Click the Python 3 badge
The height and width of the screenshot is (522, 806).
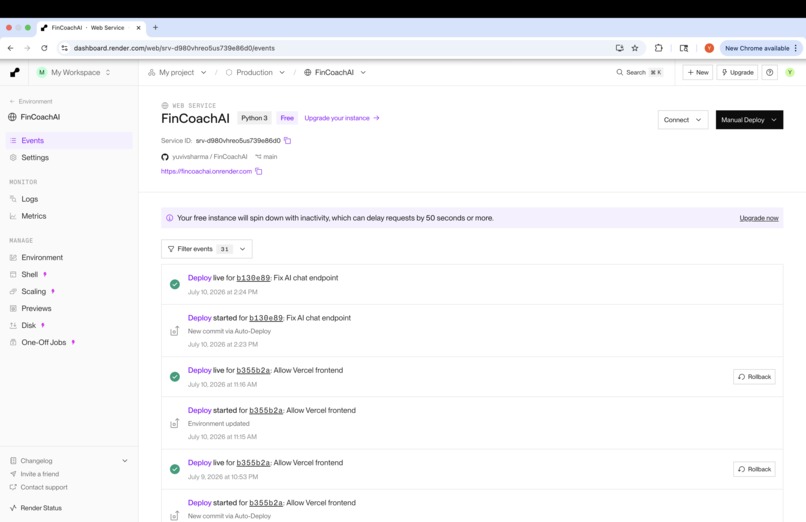[x=254, y=118]
